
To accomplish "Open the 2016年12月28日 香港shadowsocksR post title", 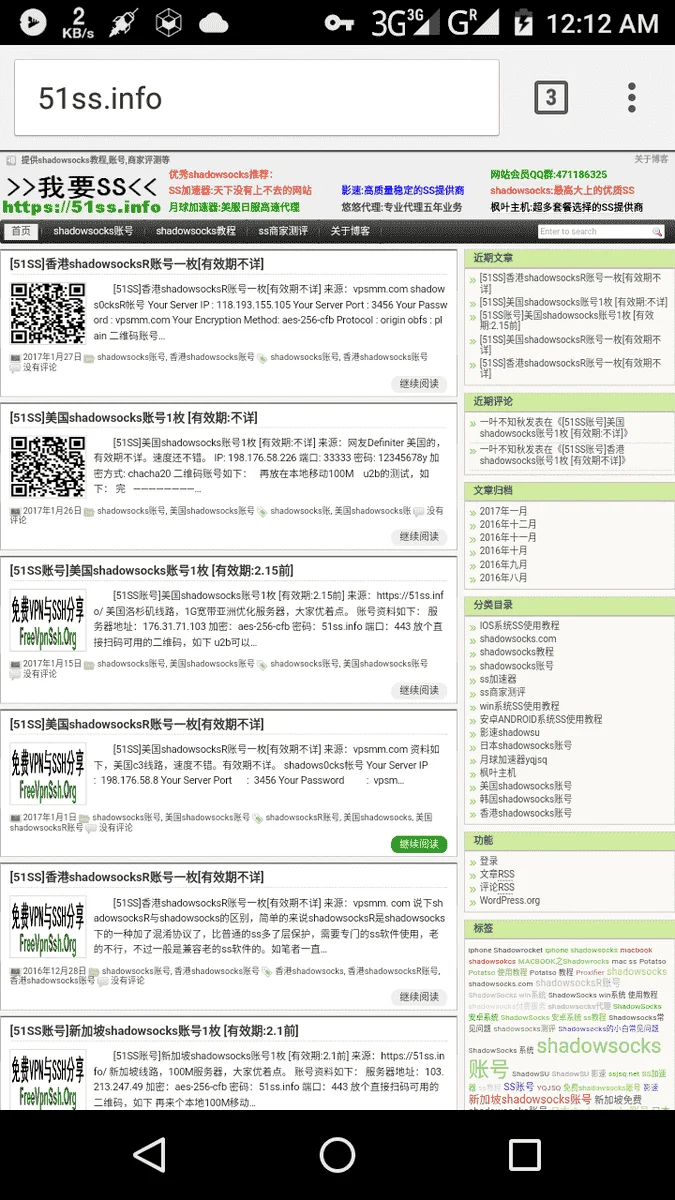I will point(137,877).
